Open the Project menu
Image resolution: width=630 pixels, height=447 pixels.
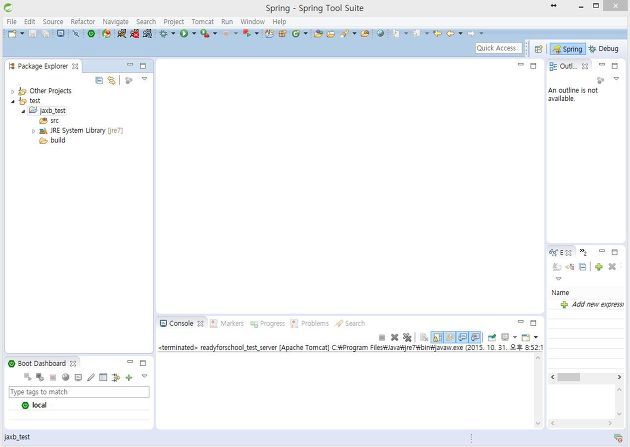(174, 22)
